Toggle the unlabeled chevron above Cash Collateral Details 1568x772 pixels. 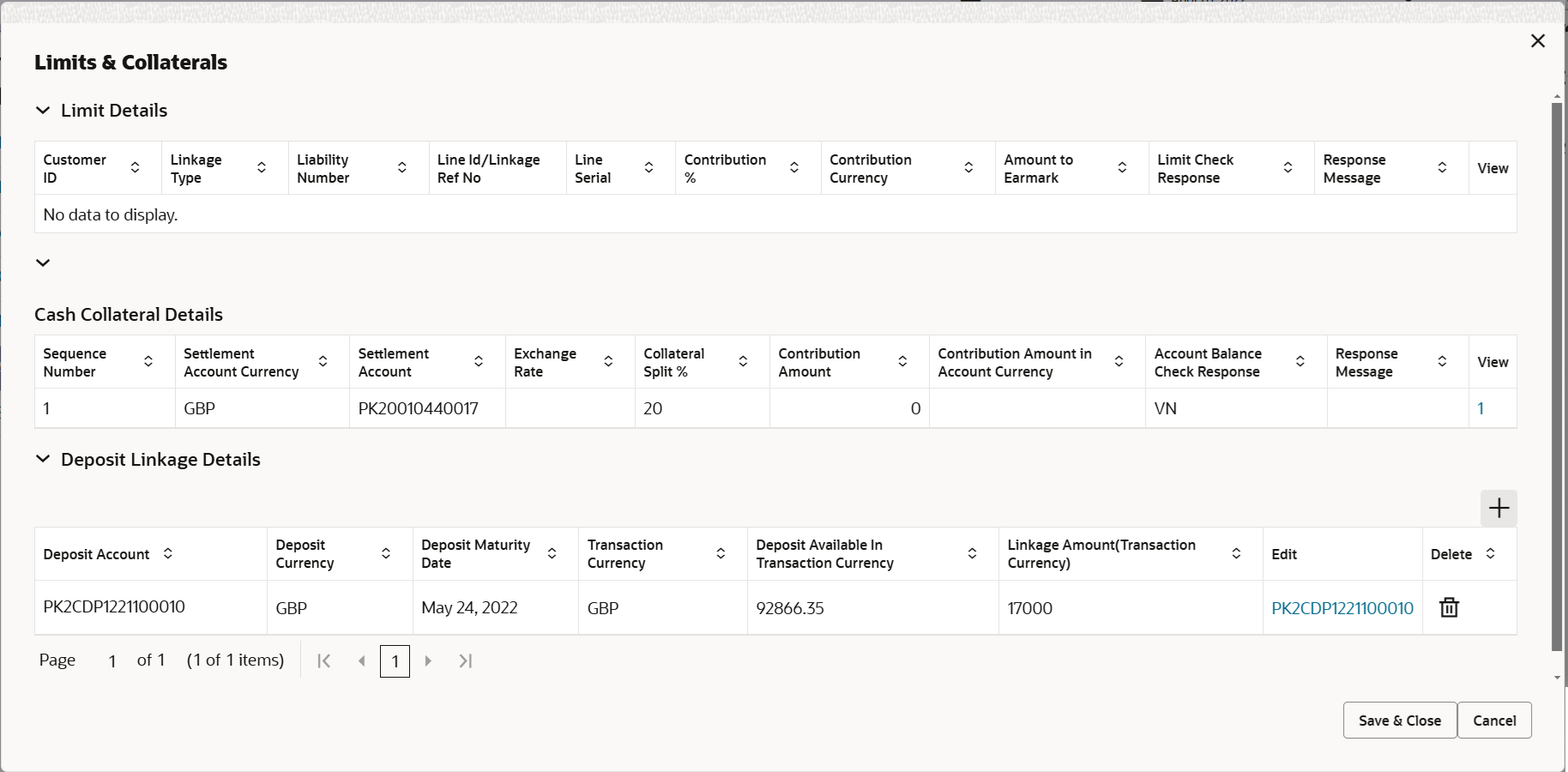[43, 262]
